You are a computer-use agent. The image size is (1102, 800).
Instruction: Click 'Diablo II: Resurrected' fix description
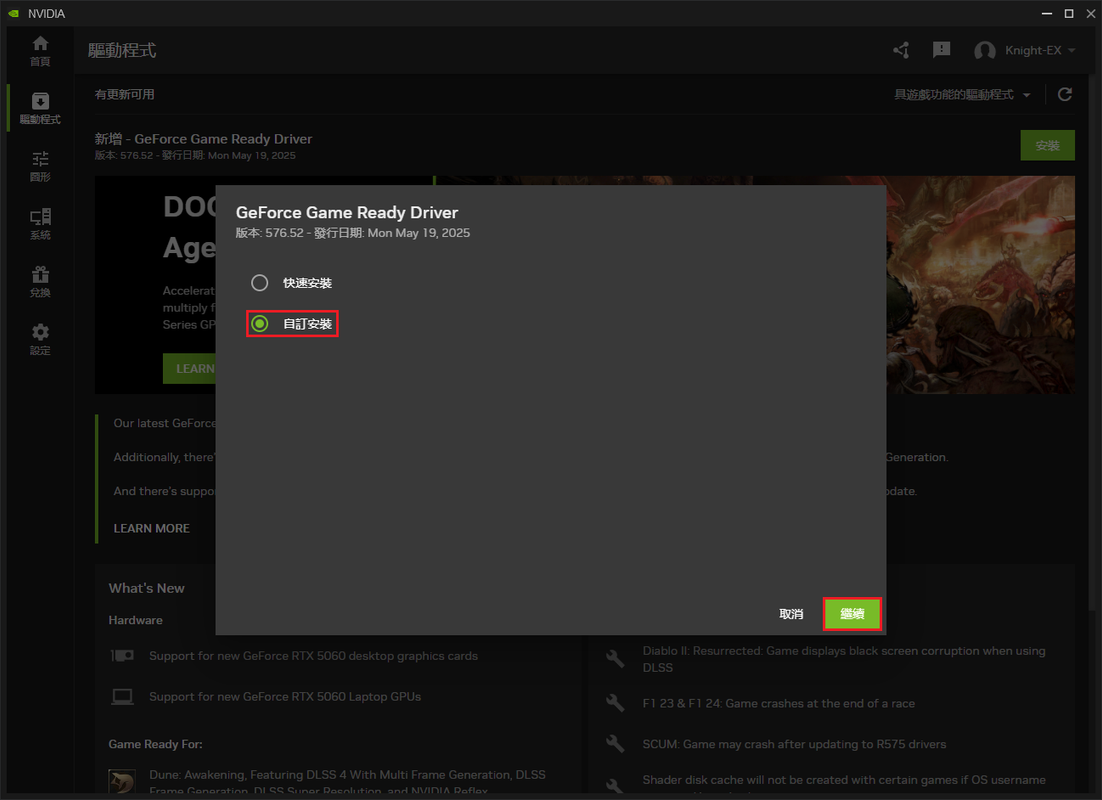coord(843,659)
